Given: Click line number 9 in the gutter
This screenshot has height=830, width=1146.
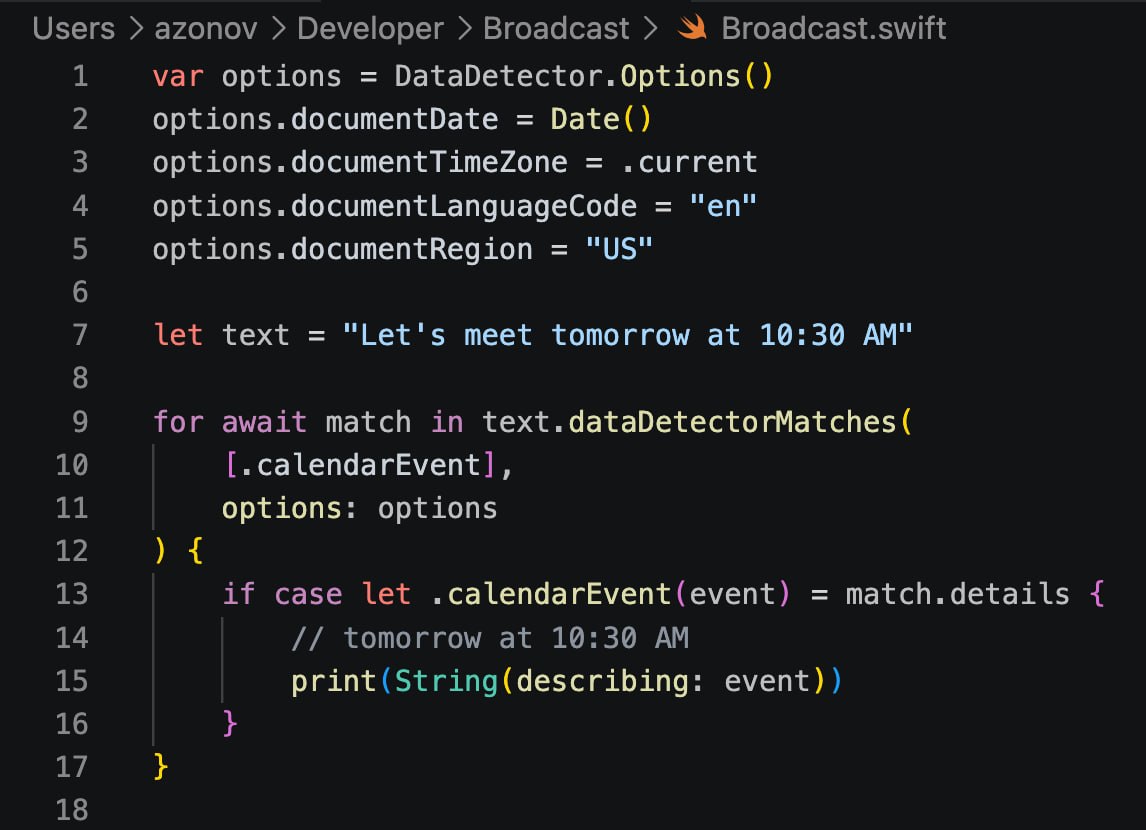Looking at the screenshot, I should tap(80, 422).
